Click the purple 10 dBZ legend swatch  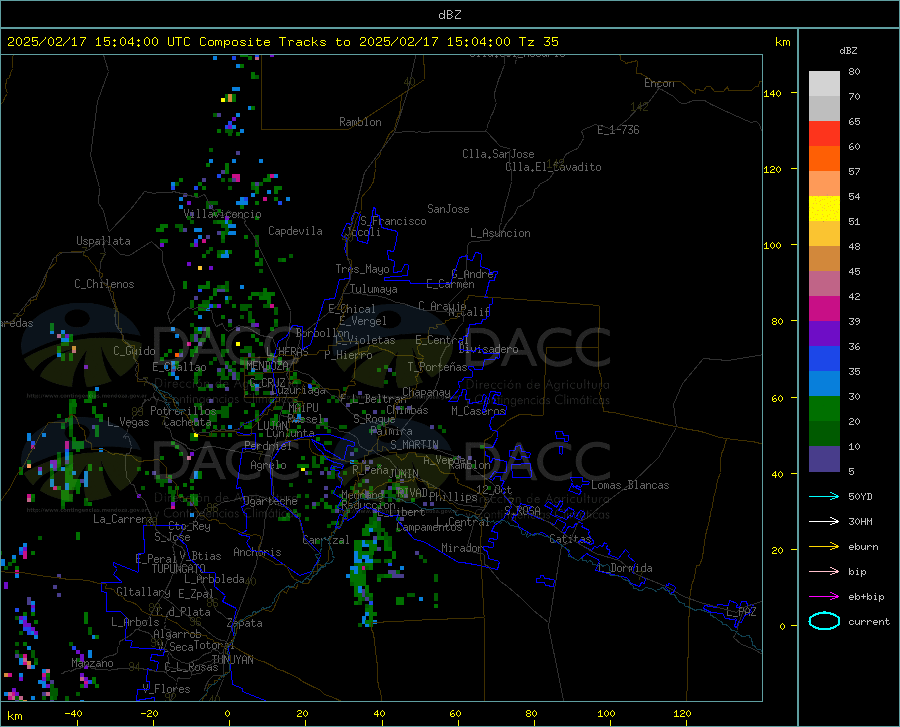824,458
